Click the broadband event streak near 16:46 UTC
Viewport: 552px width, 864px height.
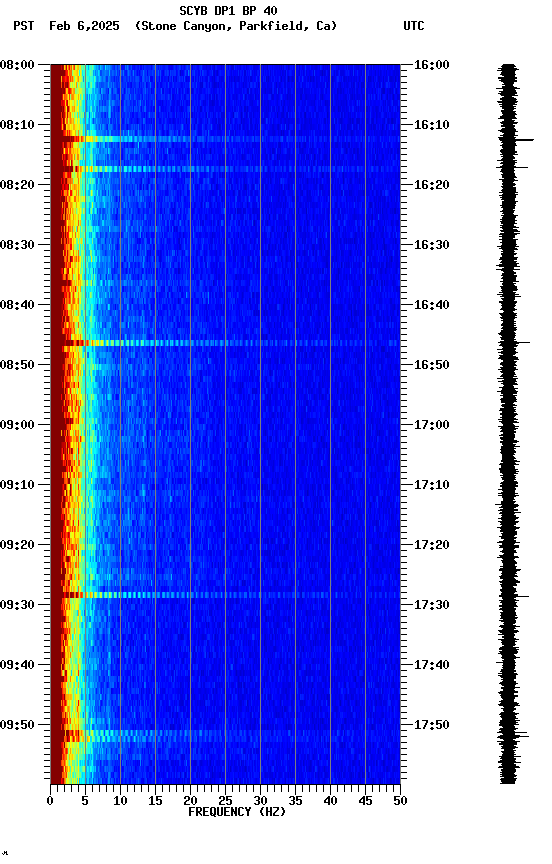coord(225,343)
